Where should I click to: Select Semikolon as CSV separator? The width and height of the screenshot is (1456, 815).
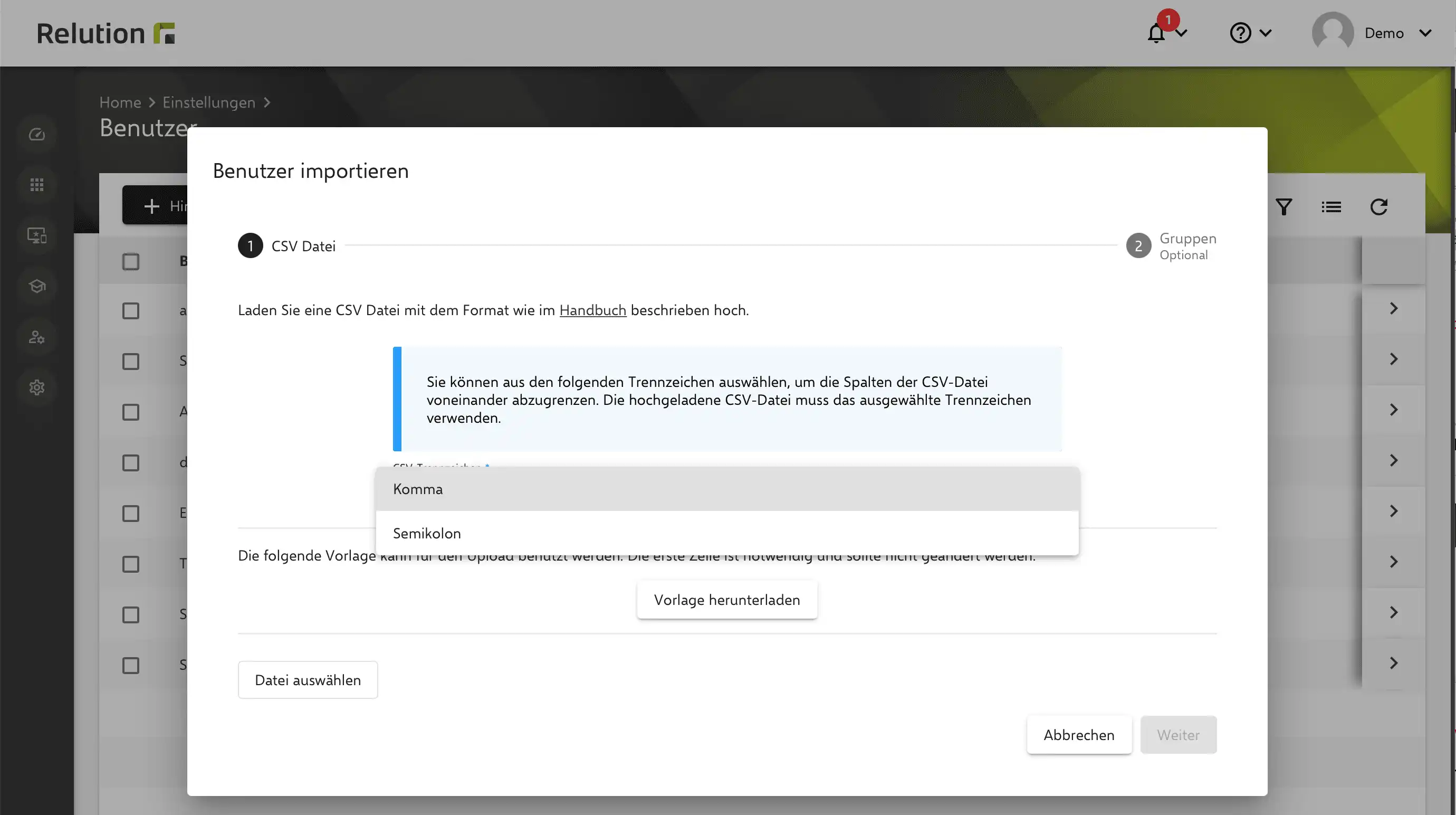point(727,533)
